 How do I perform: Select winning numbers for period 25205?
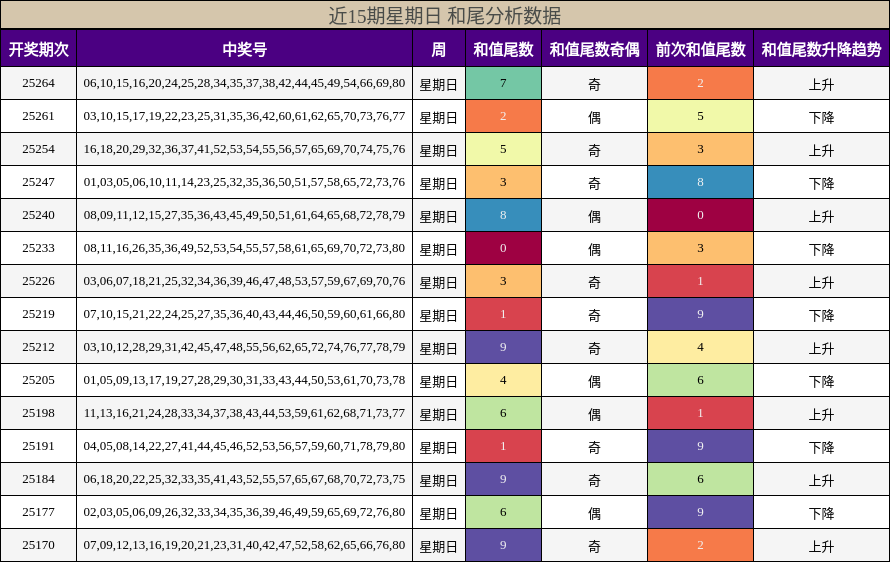[x=244, y=380]
